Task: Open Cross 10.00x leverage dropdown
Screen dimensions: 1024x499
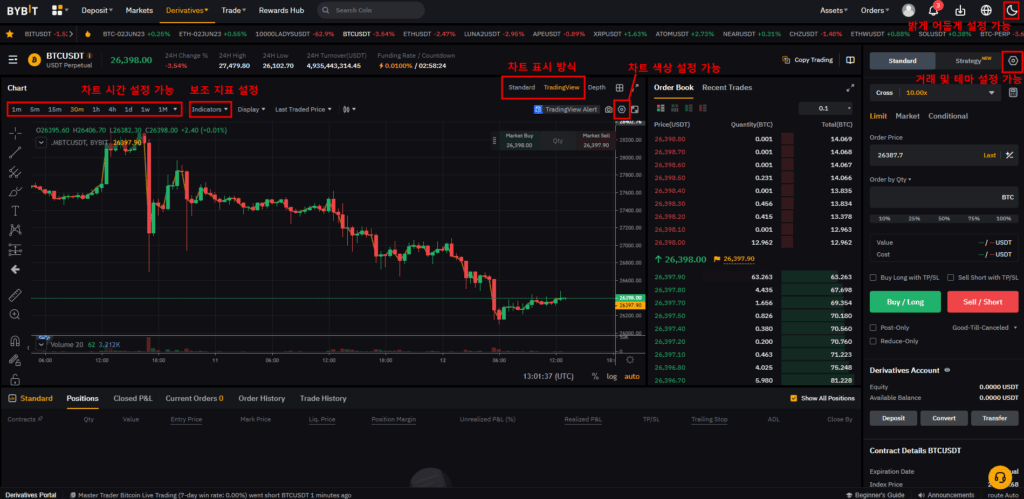Action: 935,93
